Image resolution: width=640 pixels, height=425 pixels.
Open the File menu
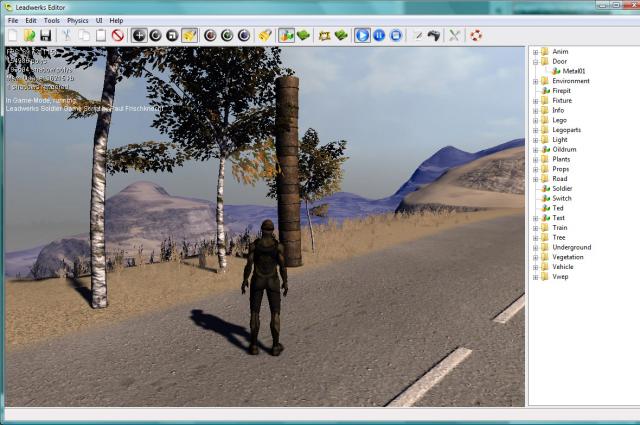click(x=13, y=20)
